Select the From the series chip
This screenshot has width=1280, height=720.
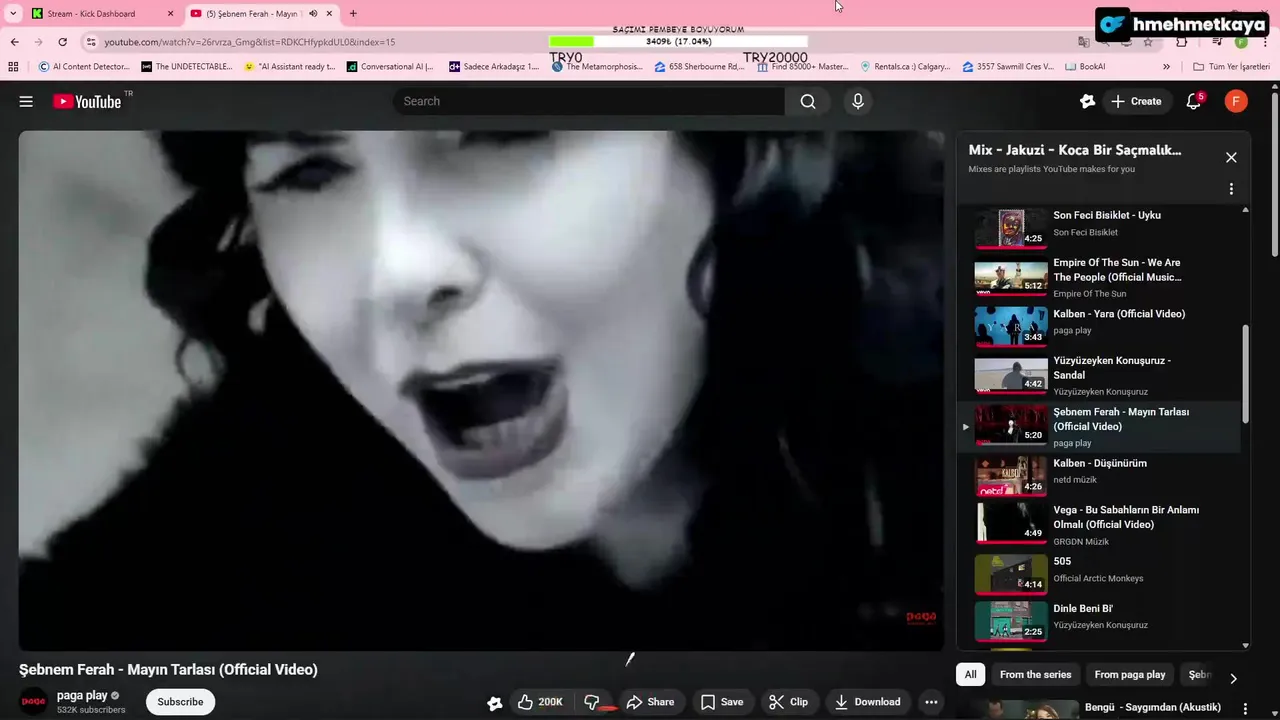click(x=1035, y=675)
